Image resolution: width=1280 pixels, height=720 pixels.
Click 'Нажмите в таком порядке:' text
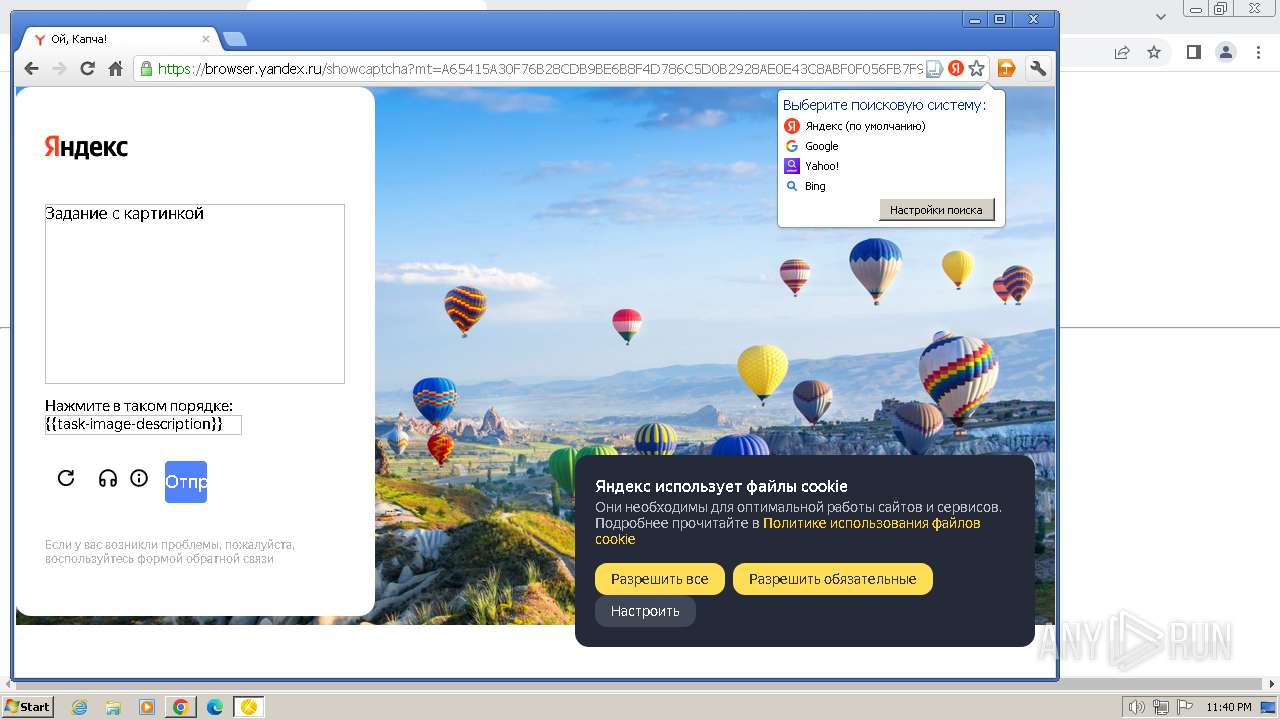tap(139, 406)
